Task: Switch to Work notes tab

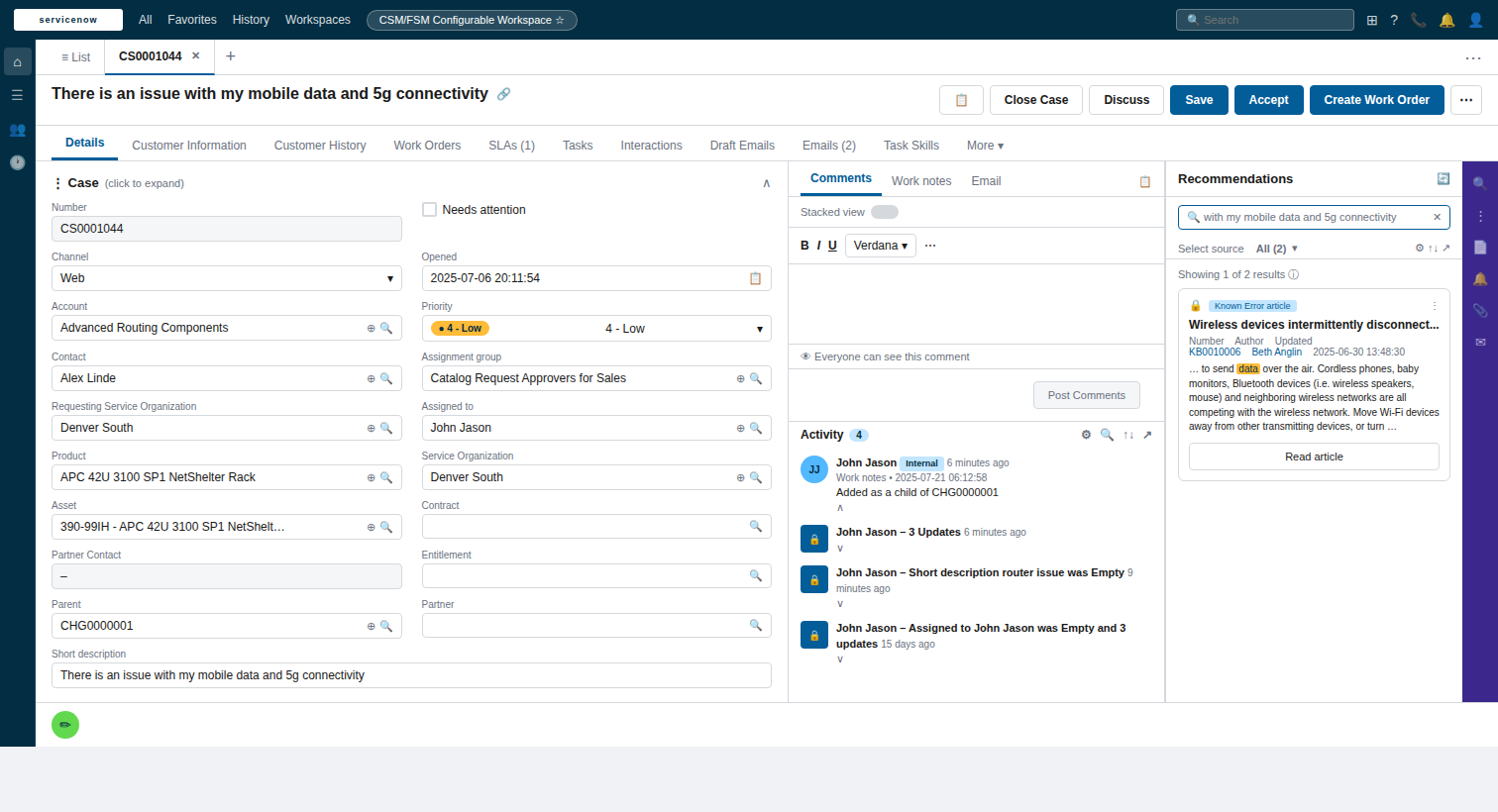Action: tap(921, 181)
